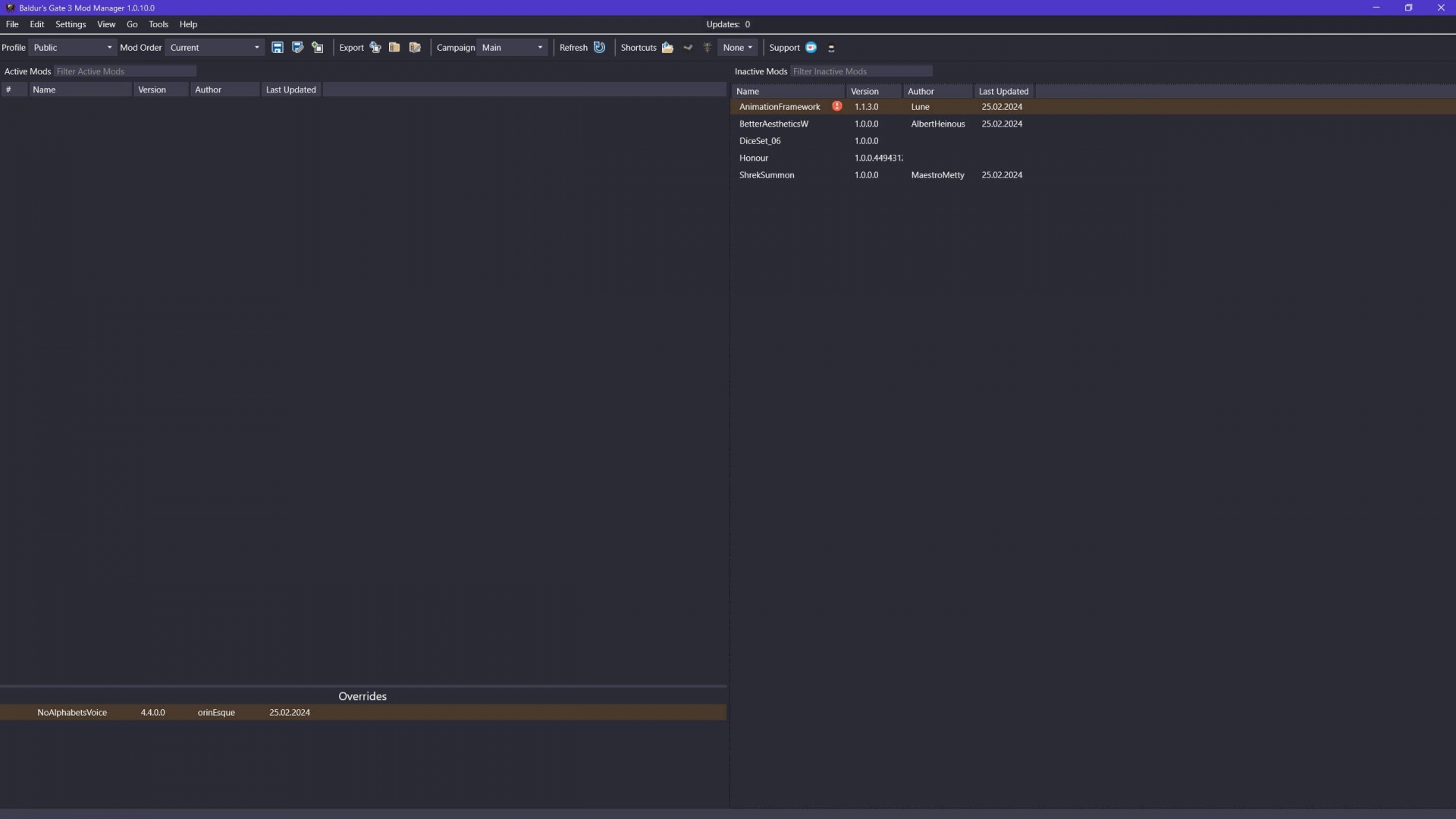The height and width of the screenshot is (819, 1456).
Task: Click the Add new order icon
Action: (318, 48)
